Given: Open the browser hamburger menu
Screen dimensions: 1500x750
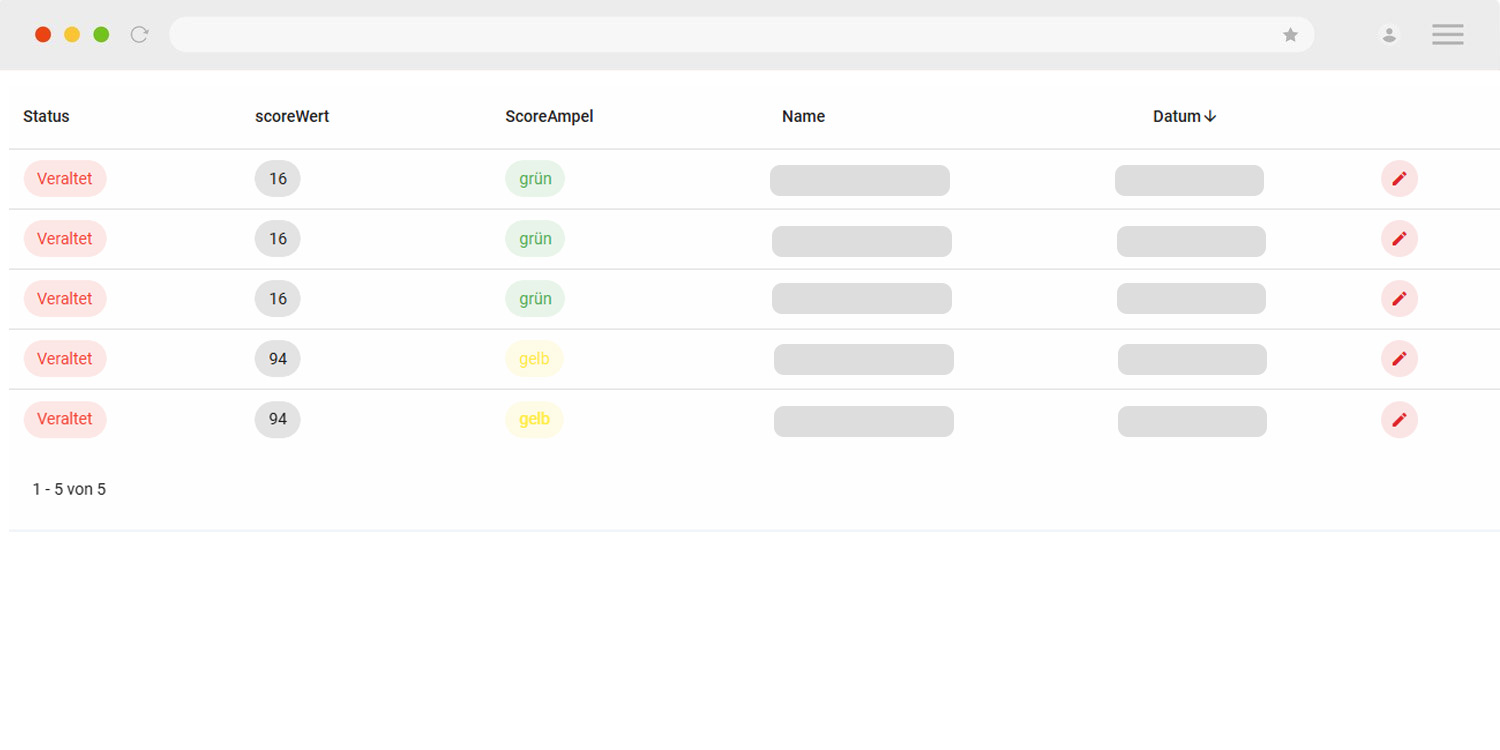Looking at the screenshot, I should (1447, 35).
